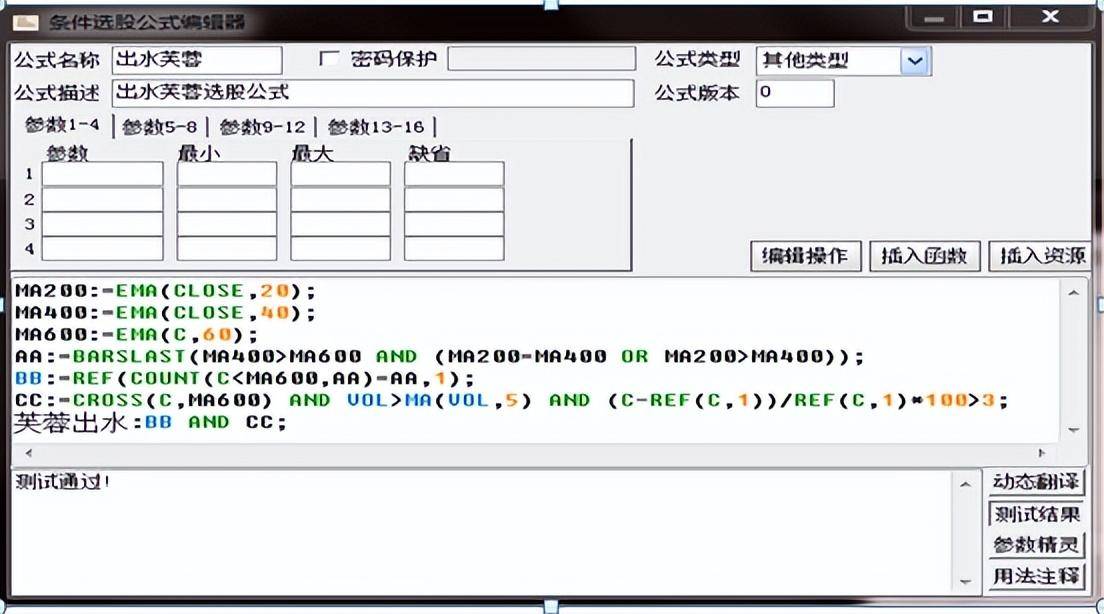Click the code editor scroll down arrow
Viewport: 1104px width, 614px height.
(1073, 430)
